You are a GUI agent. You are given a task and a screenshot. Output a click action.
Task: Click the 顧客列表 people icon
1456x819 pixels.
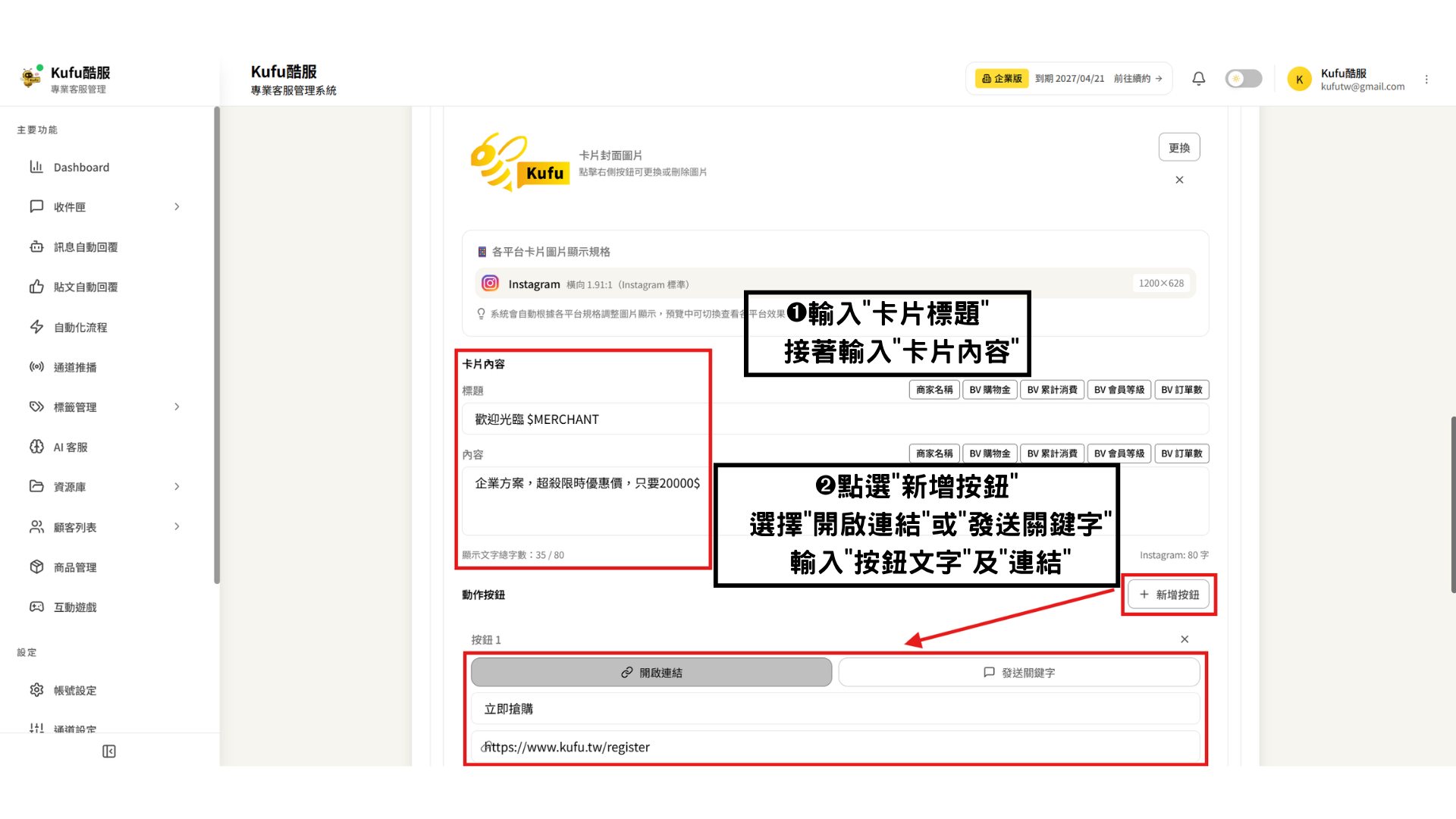36,526
